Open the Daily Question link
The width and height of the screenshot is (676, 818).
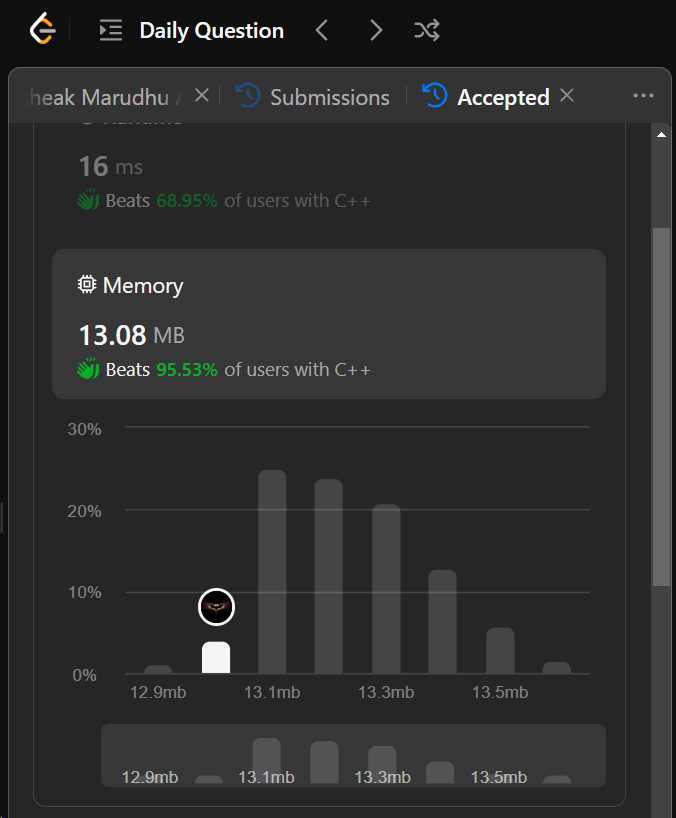211,31
